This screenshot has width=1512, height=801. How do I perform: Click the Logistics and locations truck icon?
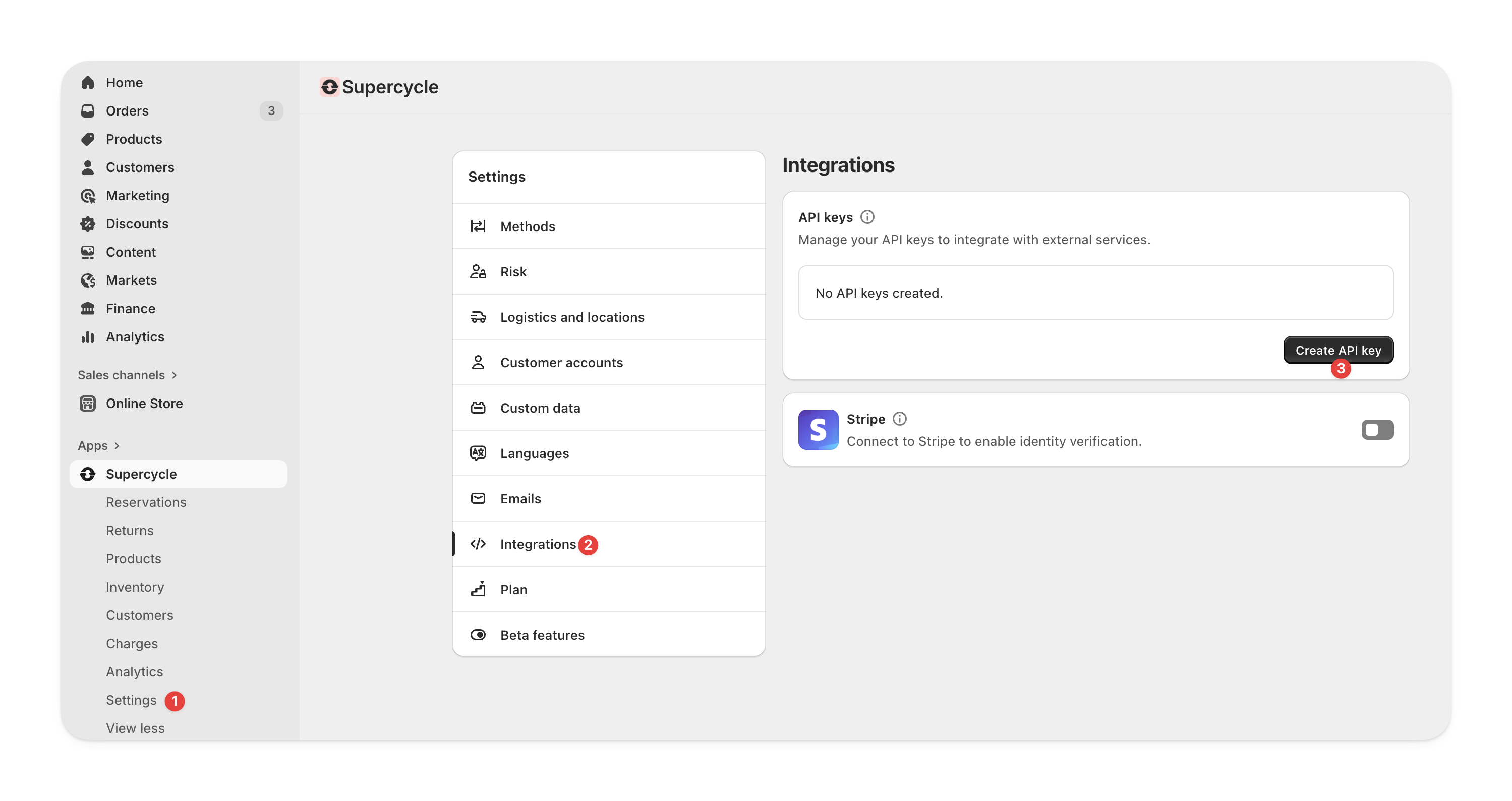point(478,317)
